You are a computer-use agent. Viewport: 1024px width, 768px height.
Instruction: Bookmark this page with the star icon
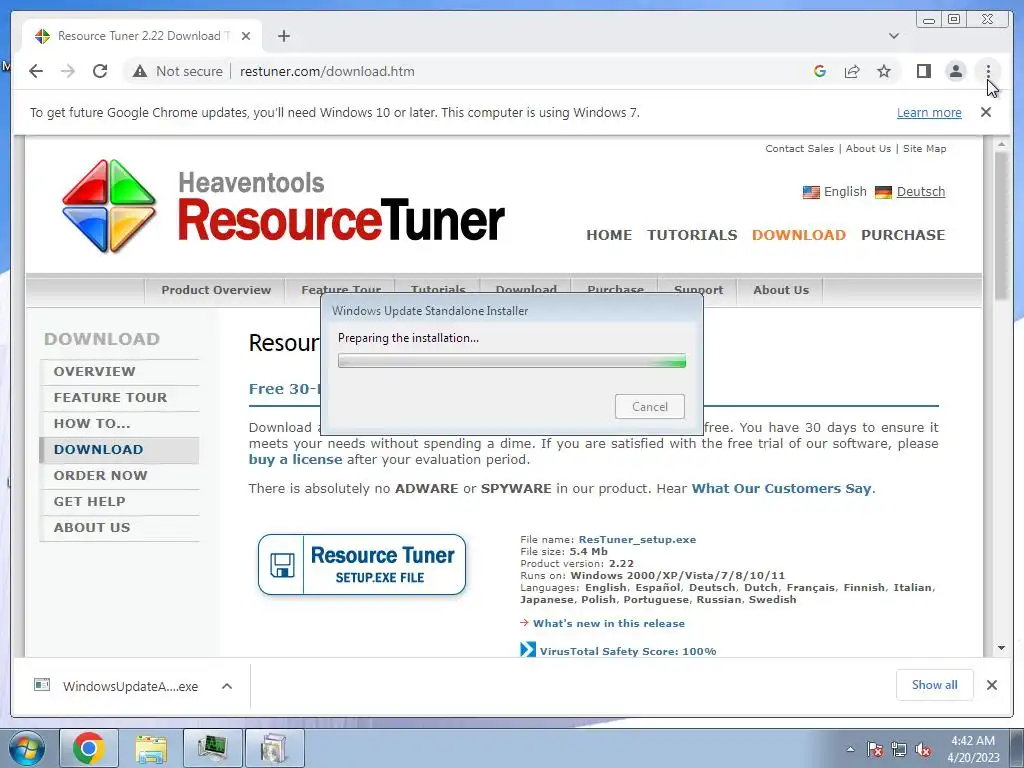tap(884, 71)
